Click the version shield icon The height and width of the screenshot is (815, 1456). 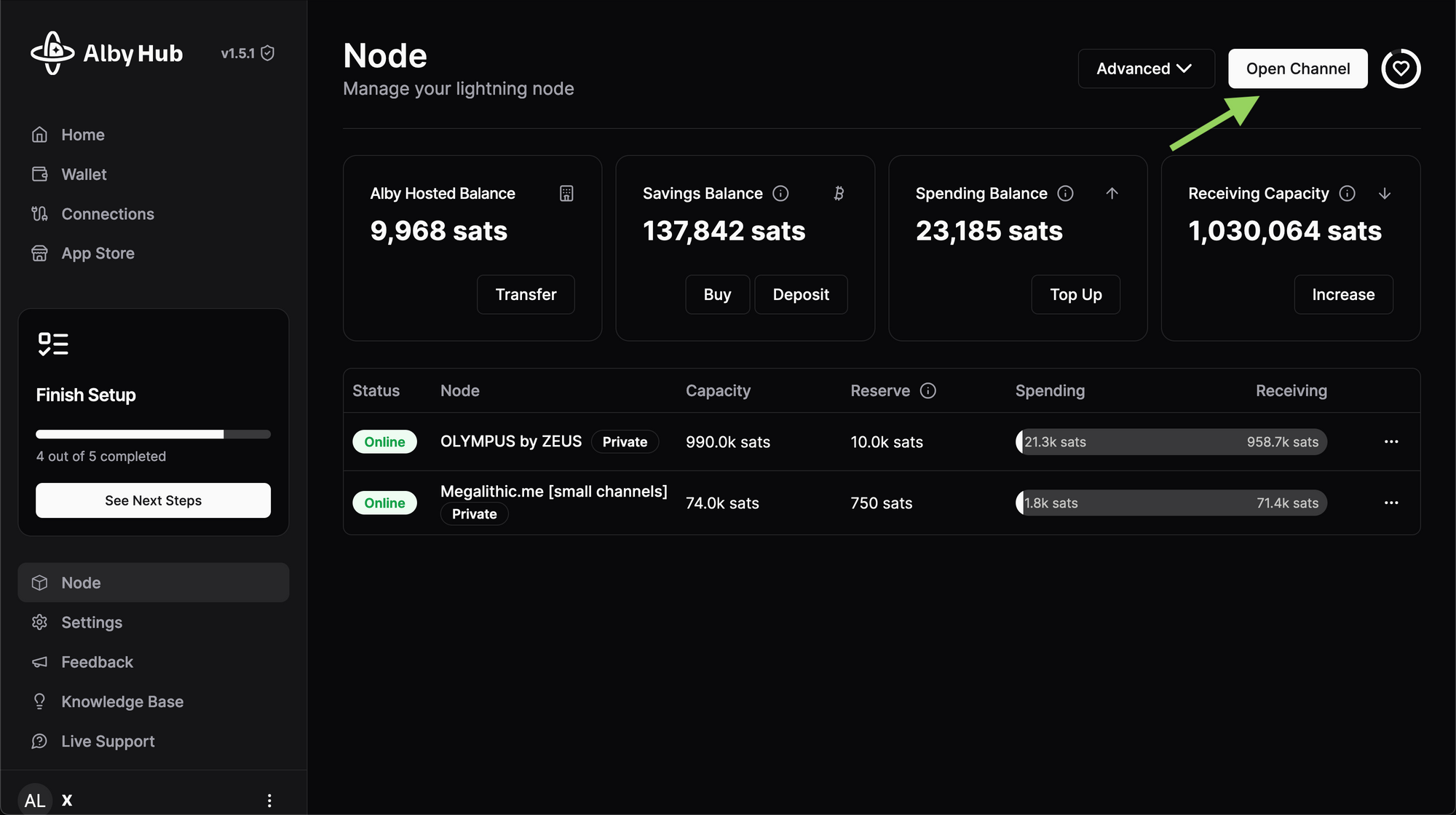pos(268,53)
